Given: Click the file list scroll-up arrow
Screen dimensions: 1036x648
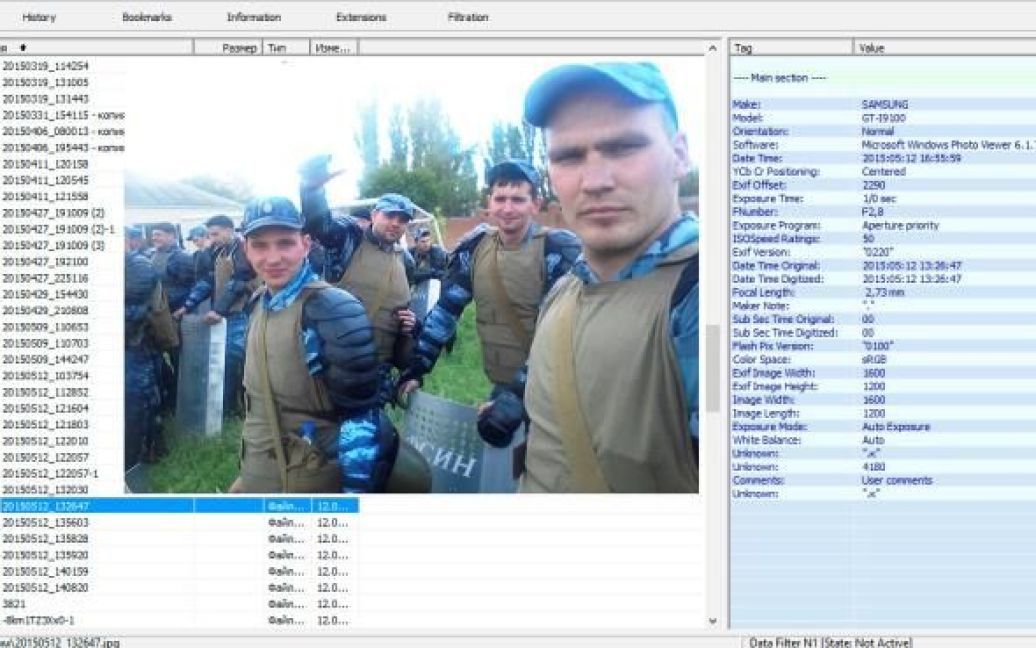Looking at the screenshot, I should click(712, 48).
